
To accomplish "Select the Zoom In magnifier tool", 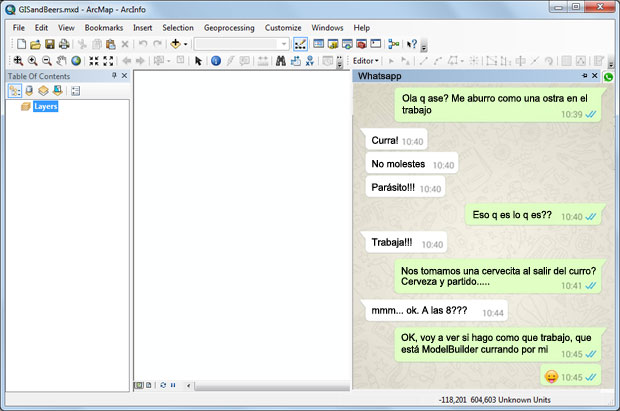I will pos(32,61).
